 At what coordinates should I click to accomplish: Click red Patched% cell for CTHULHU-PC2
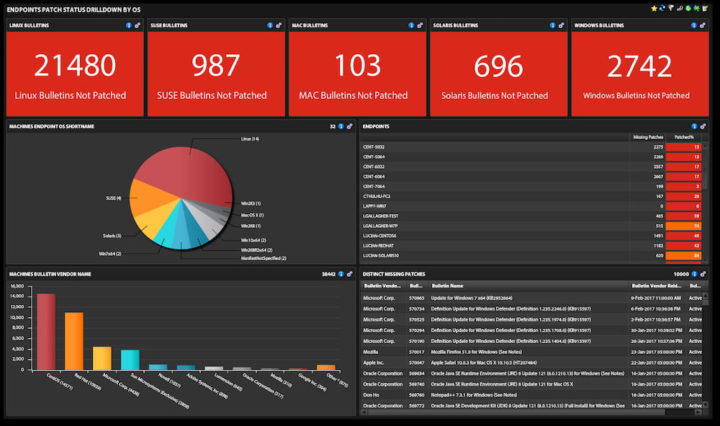click(683, 196)
